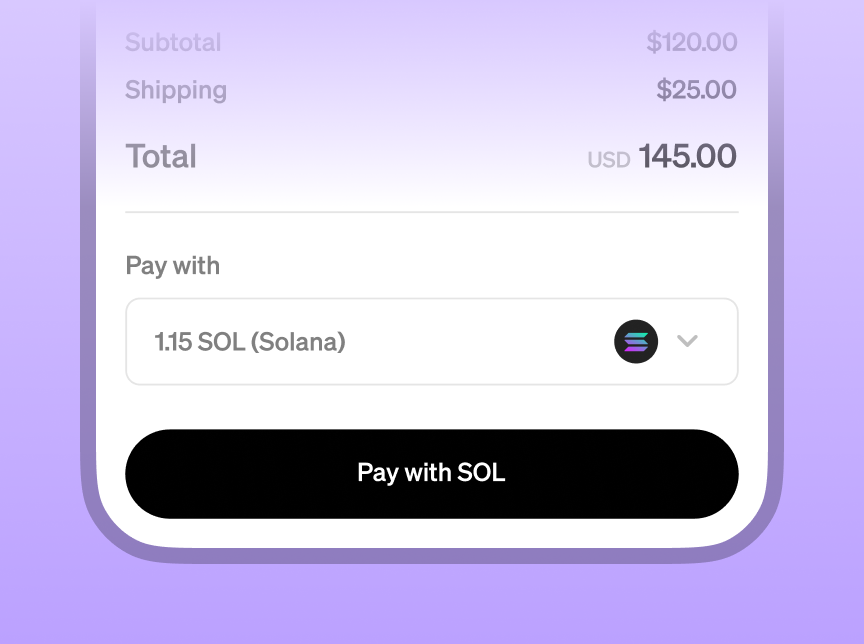The height and width of the screenshot is (644, 864).
Task: Click the blank space between Total and USD
Action: (x=390, y=156)
